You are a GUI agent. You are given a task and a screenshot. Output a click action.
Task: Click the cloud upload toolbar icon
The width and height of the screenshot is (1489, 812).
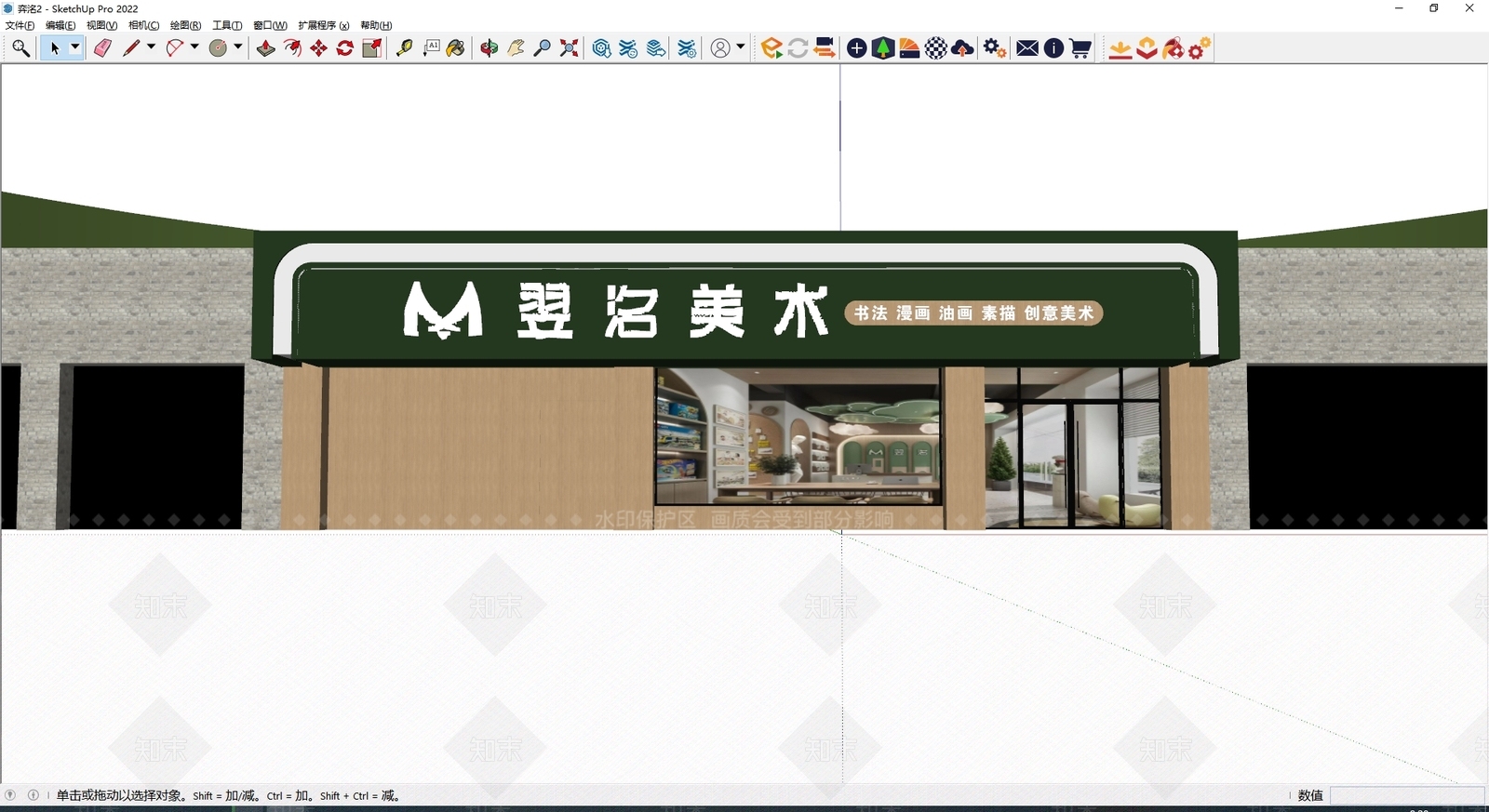[x=963, y=48]
